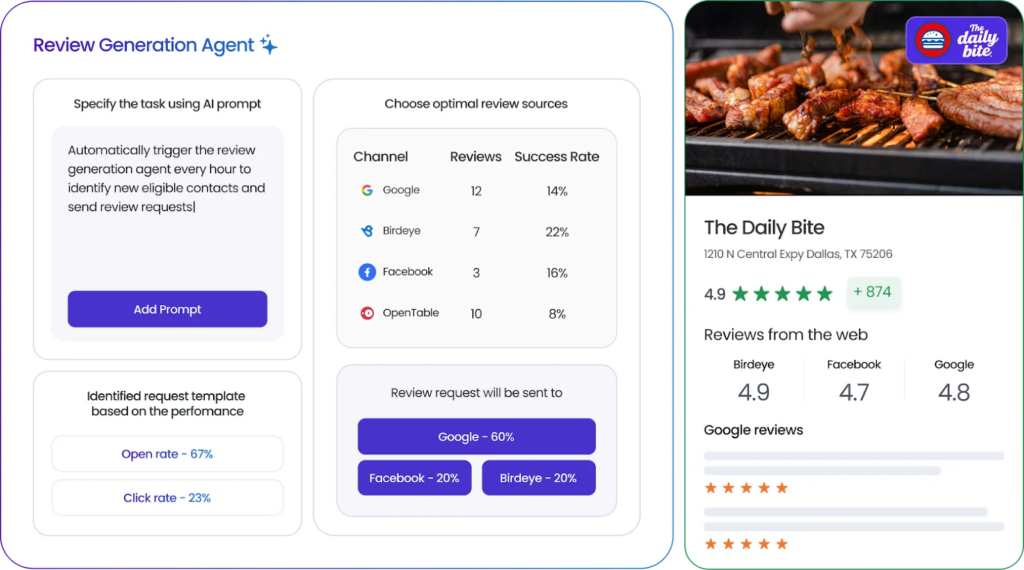Select the Open rate - 67% template
Screen dimensions: 1024x570
[x=167, y=454]
